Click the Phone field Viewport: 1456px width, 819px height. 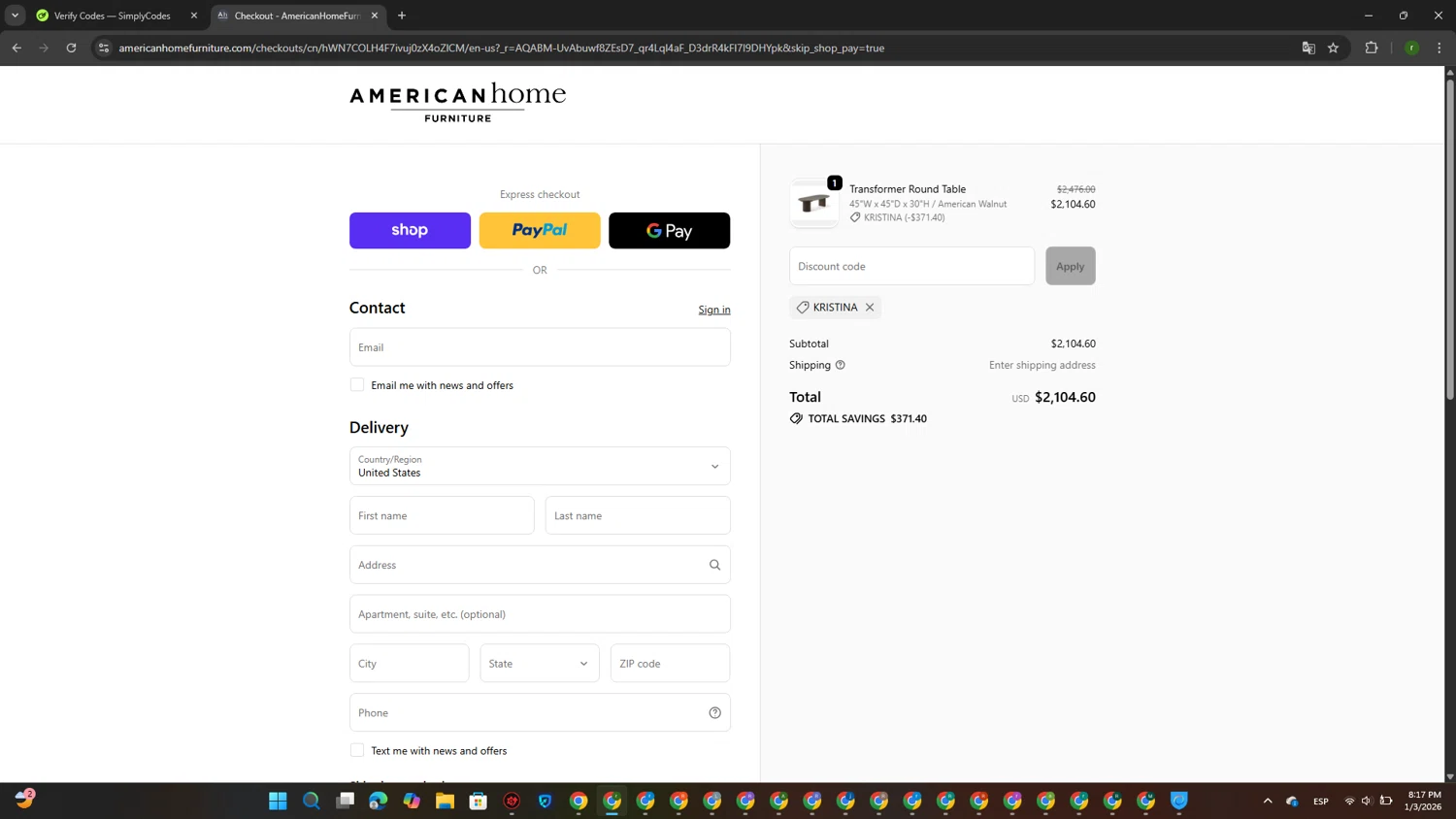click(540, 712)
